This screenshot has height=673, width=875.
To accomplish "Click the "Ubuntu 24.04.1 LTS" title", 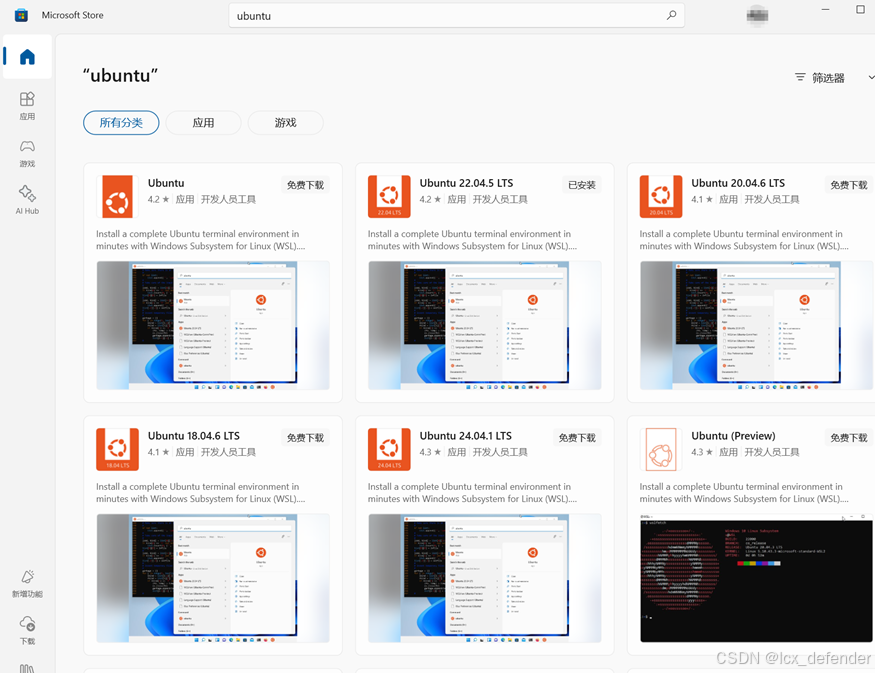I will [x=465, y=436].
